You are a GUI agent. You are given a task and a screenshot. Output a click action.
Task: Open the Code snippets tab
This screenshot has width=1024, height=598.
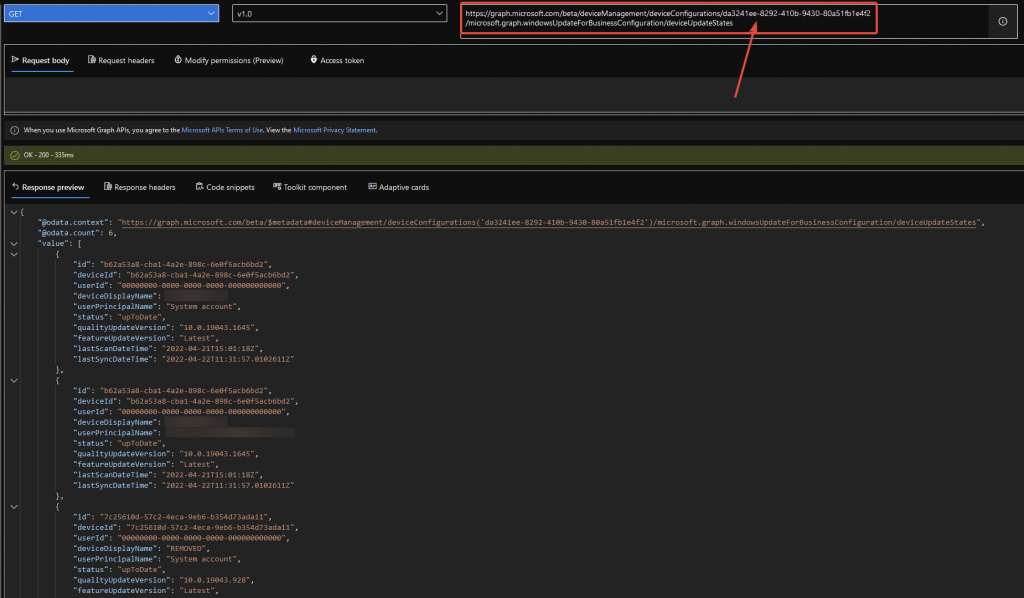(225, 187)
